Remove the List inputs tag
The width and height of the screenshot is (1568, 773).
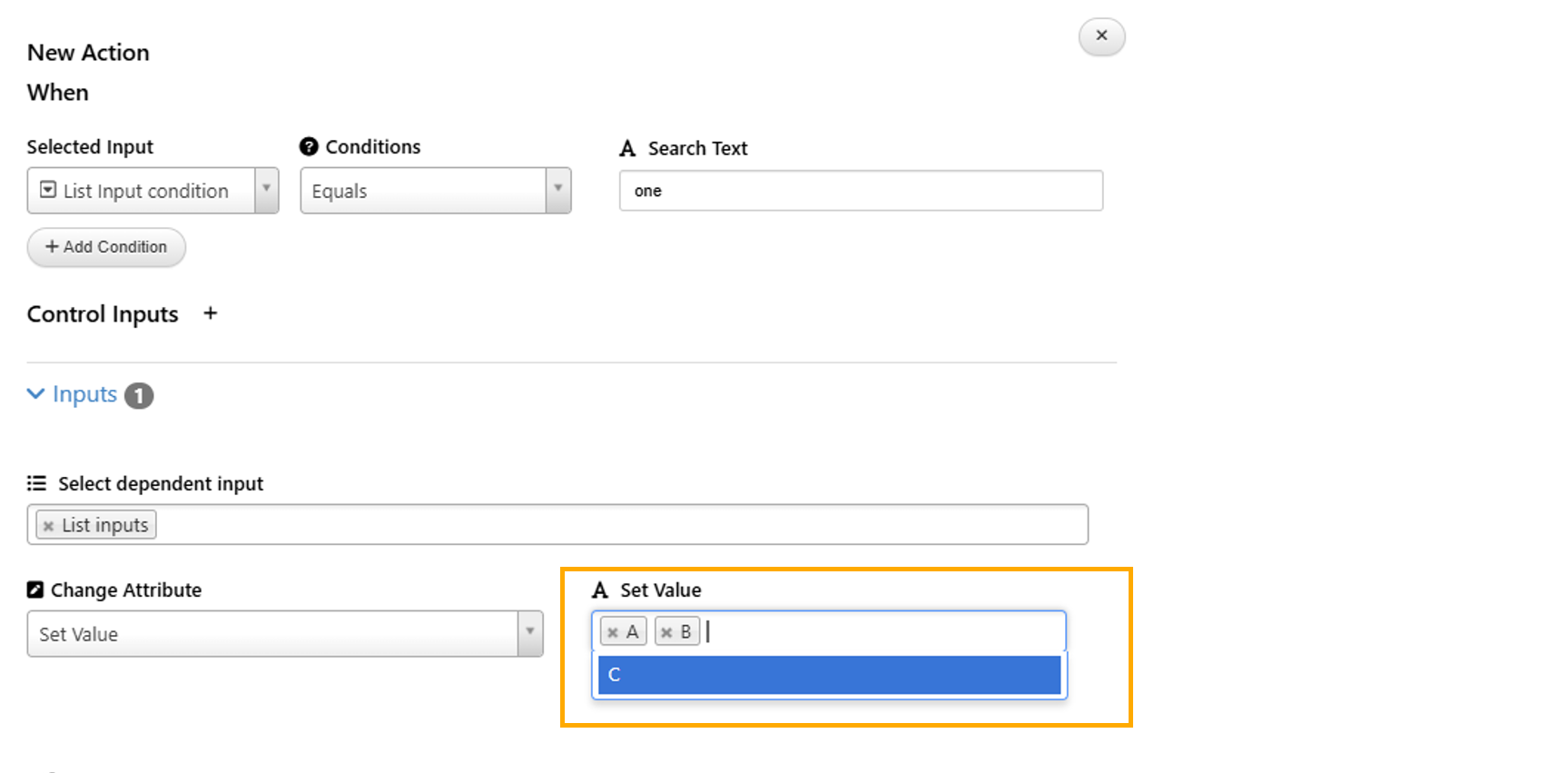(x=48, y=526)
